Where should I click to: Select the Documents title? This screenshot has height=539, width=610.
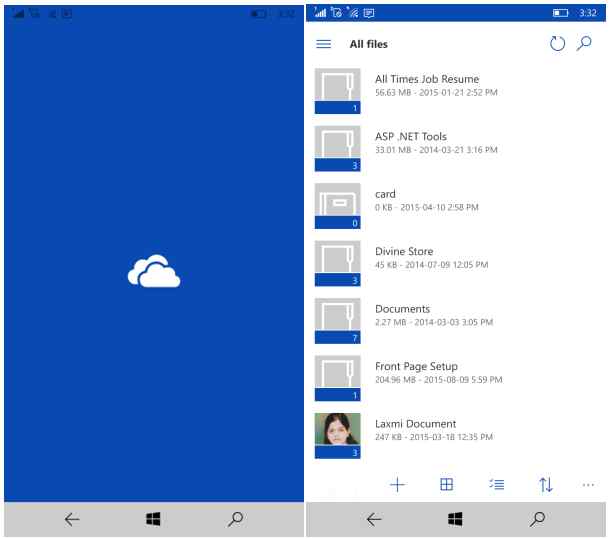[x=402, y=309]
